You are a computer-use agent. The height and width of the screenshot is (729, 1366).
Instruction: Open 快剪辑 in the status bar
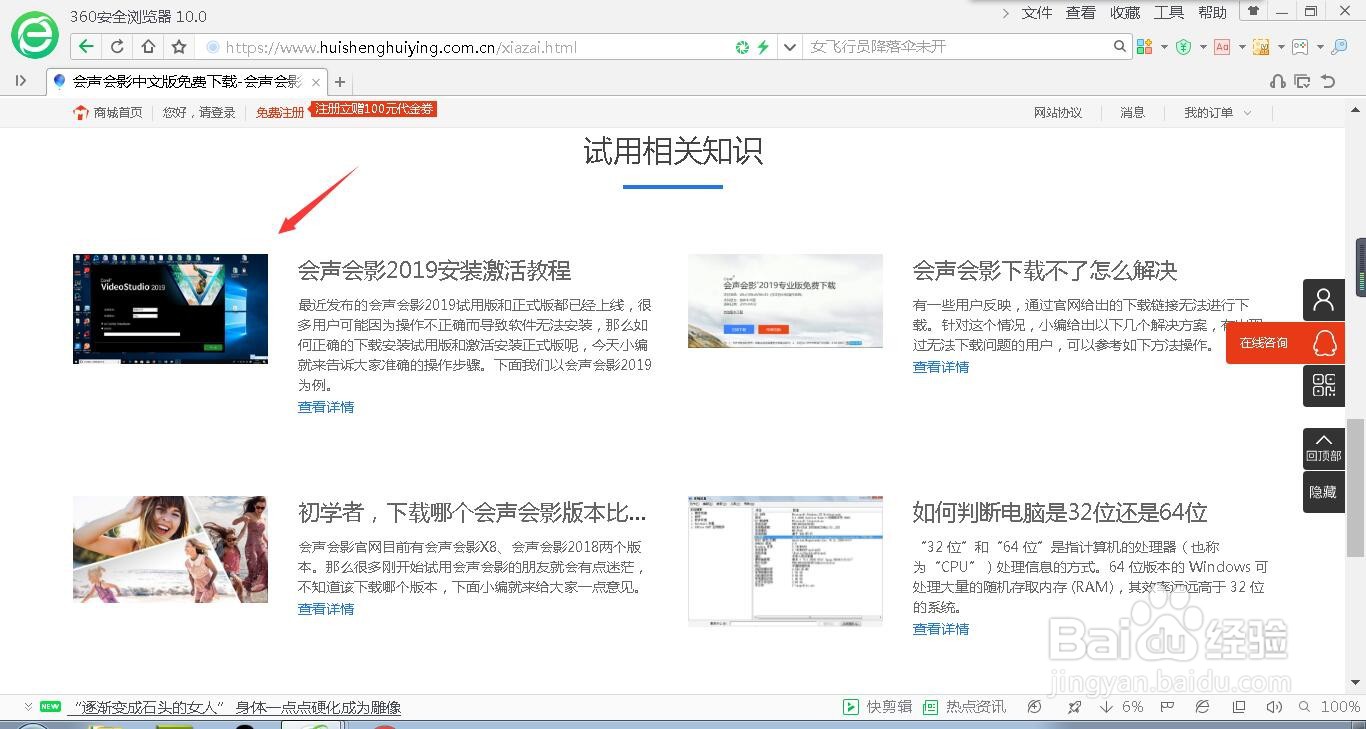tap(877, 707)
